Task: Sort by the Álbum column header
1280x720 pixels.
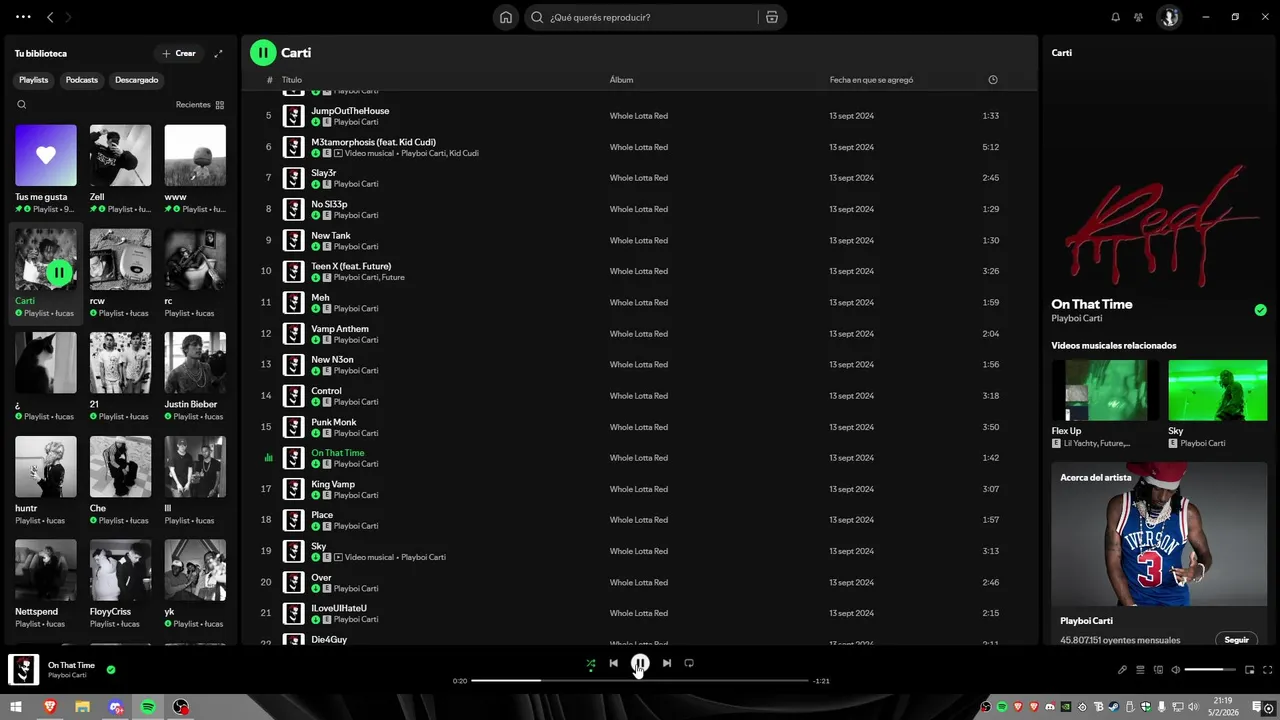Action: [621, 80]
